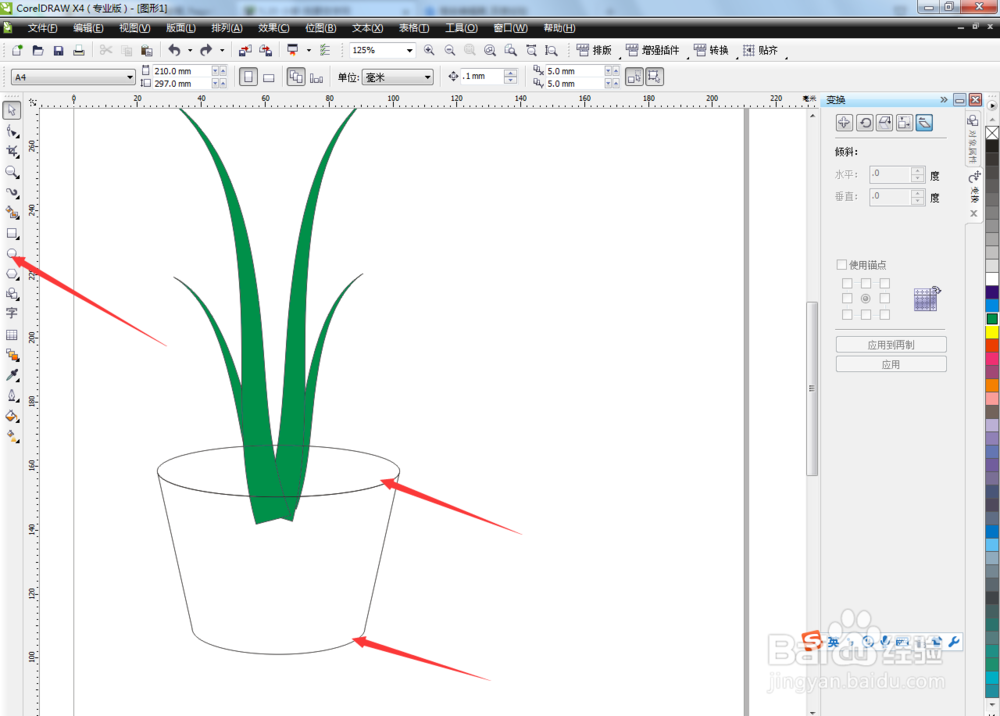The width and height of the screenshot is (1000, 716).
Task: Open the 排列(A) menu
Action: point(227,28)
